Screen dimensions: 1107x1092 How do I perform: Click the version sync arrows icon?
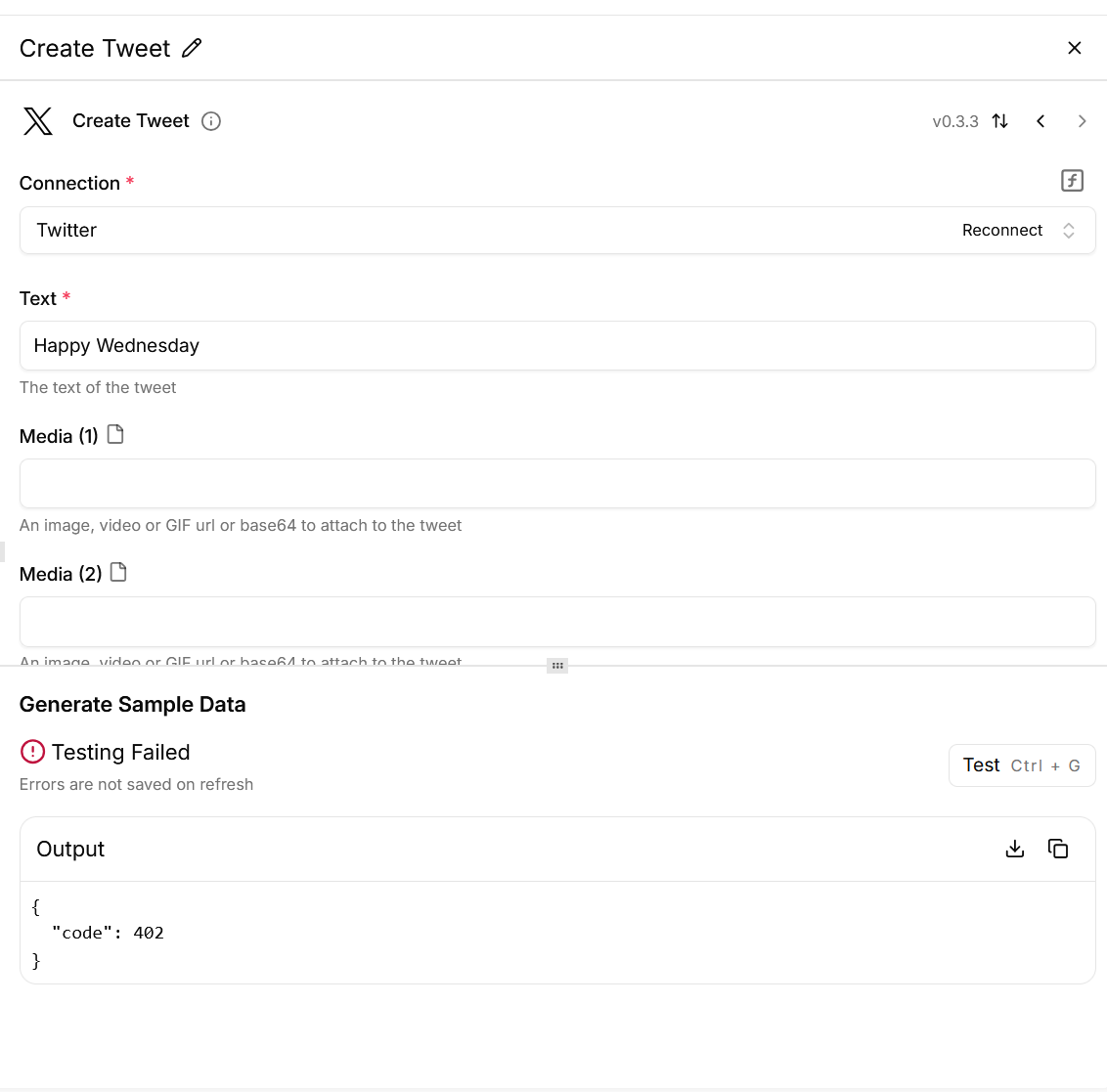click(999, 121)
